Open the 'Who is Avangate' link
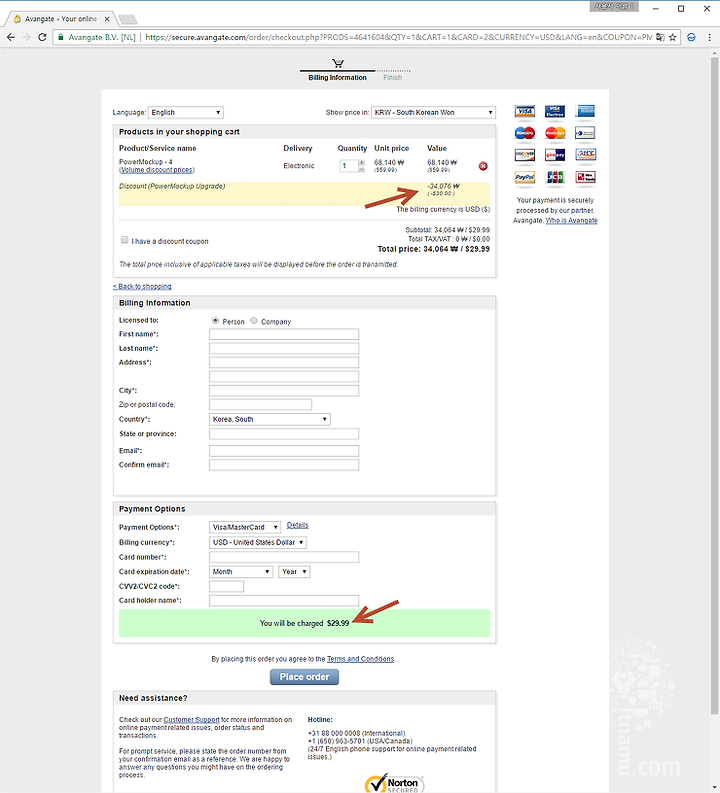The height and width of the screenshot is (793, 720). [x=571, y=221]
